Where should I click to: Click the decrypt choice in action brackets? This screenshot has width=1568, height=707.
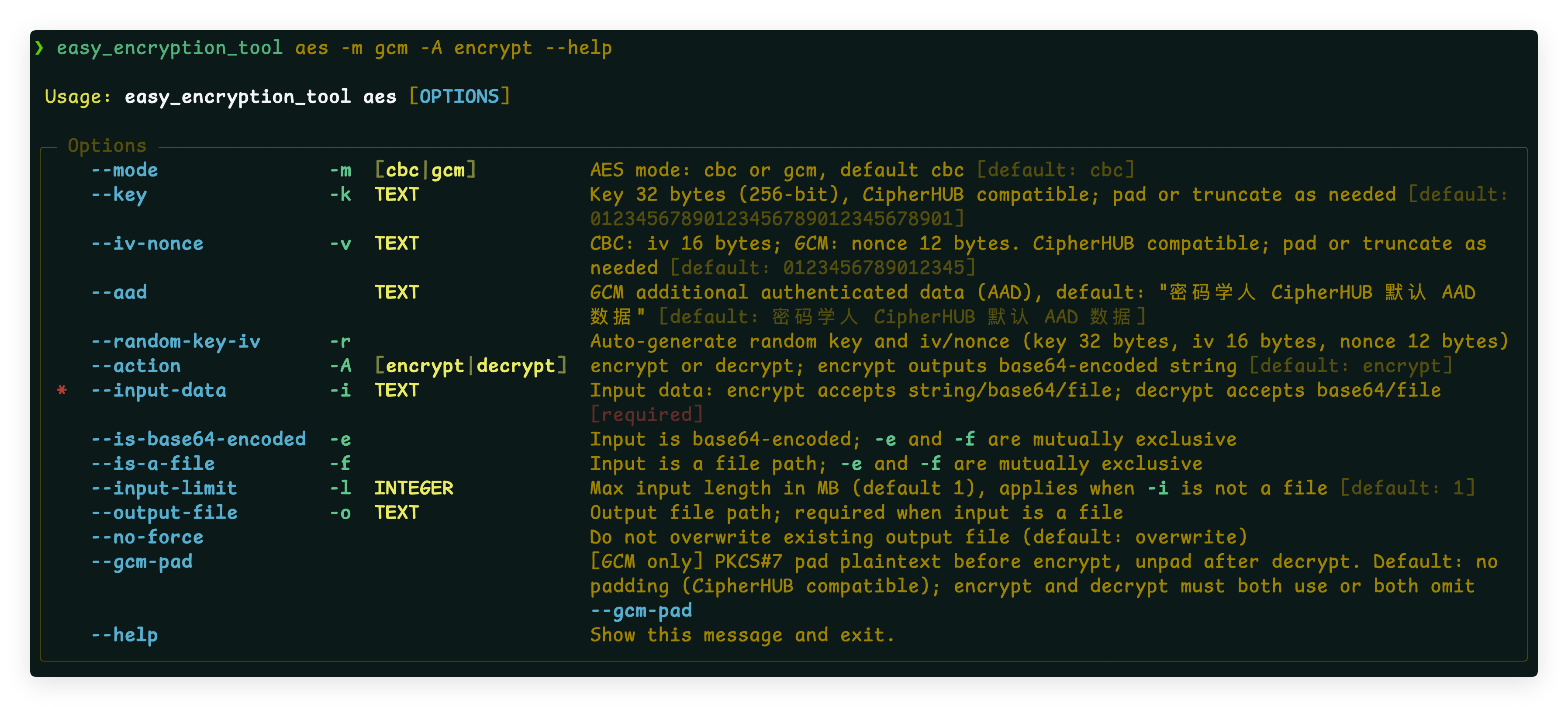point(515,365)
